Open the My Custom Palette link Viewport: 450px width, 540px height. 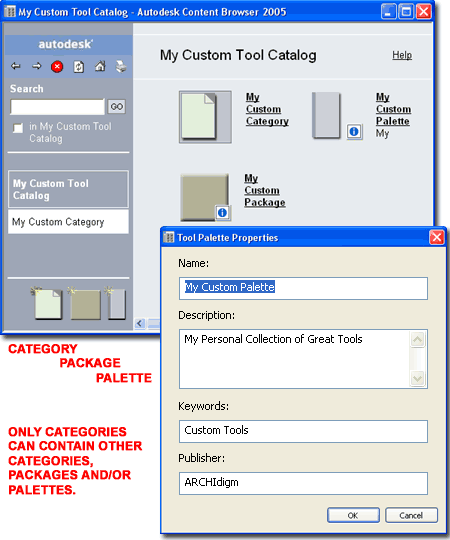[x=393, y=109]
